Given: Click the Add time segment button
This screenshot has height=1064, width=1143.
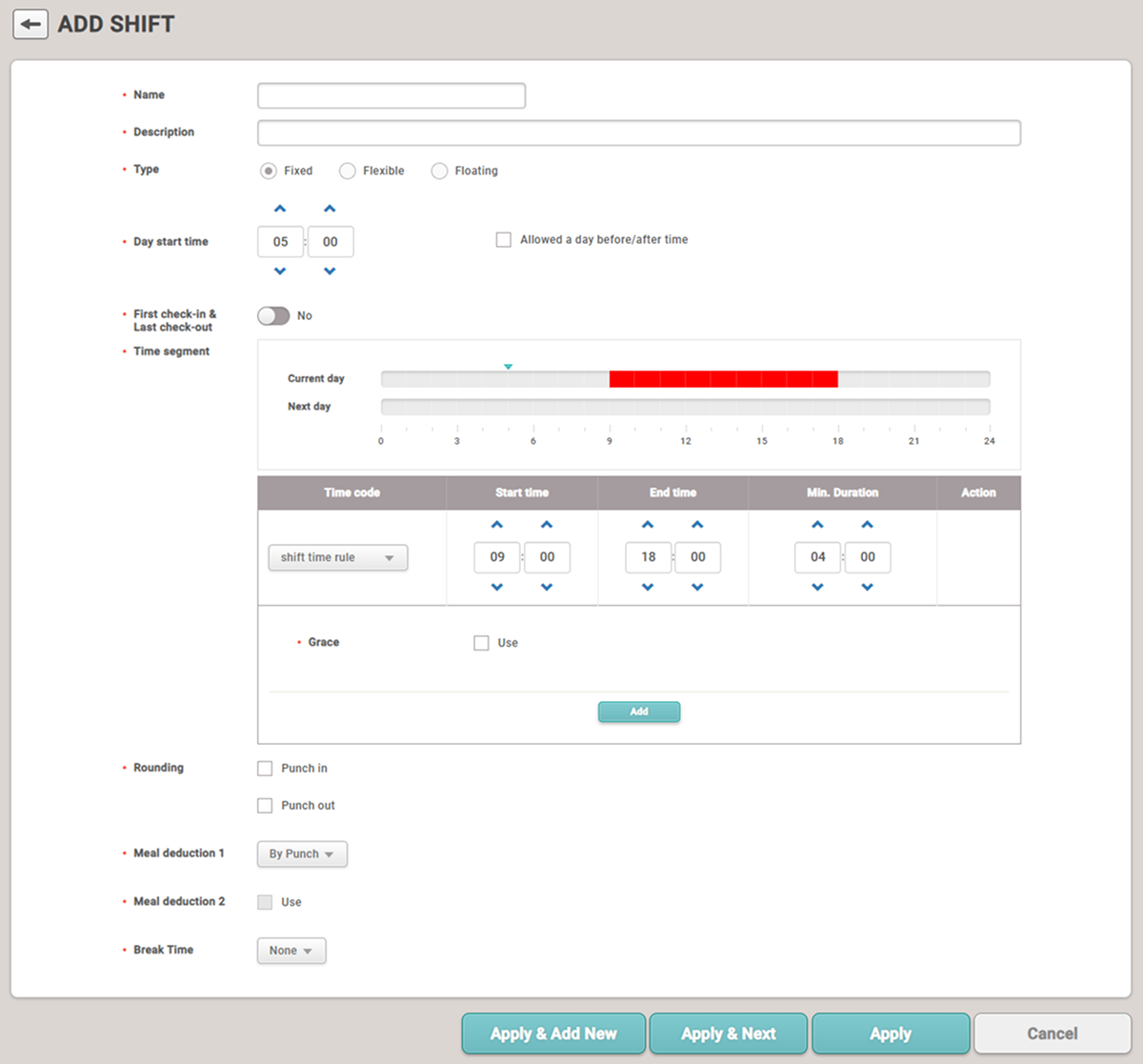Looking at the screenshot, I should (639, 712).
